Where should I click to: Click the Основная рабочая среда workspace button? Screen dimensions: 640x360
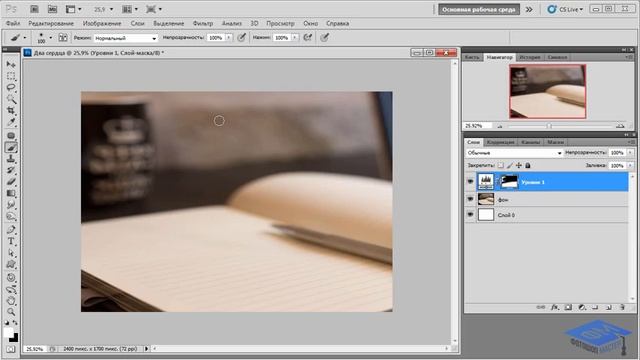pos(479,9)
